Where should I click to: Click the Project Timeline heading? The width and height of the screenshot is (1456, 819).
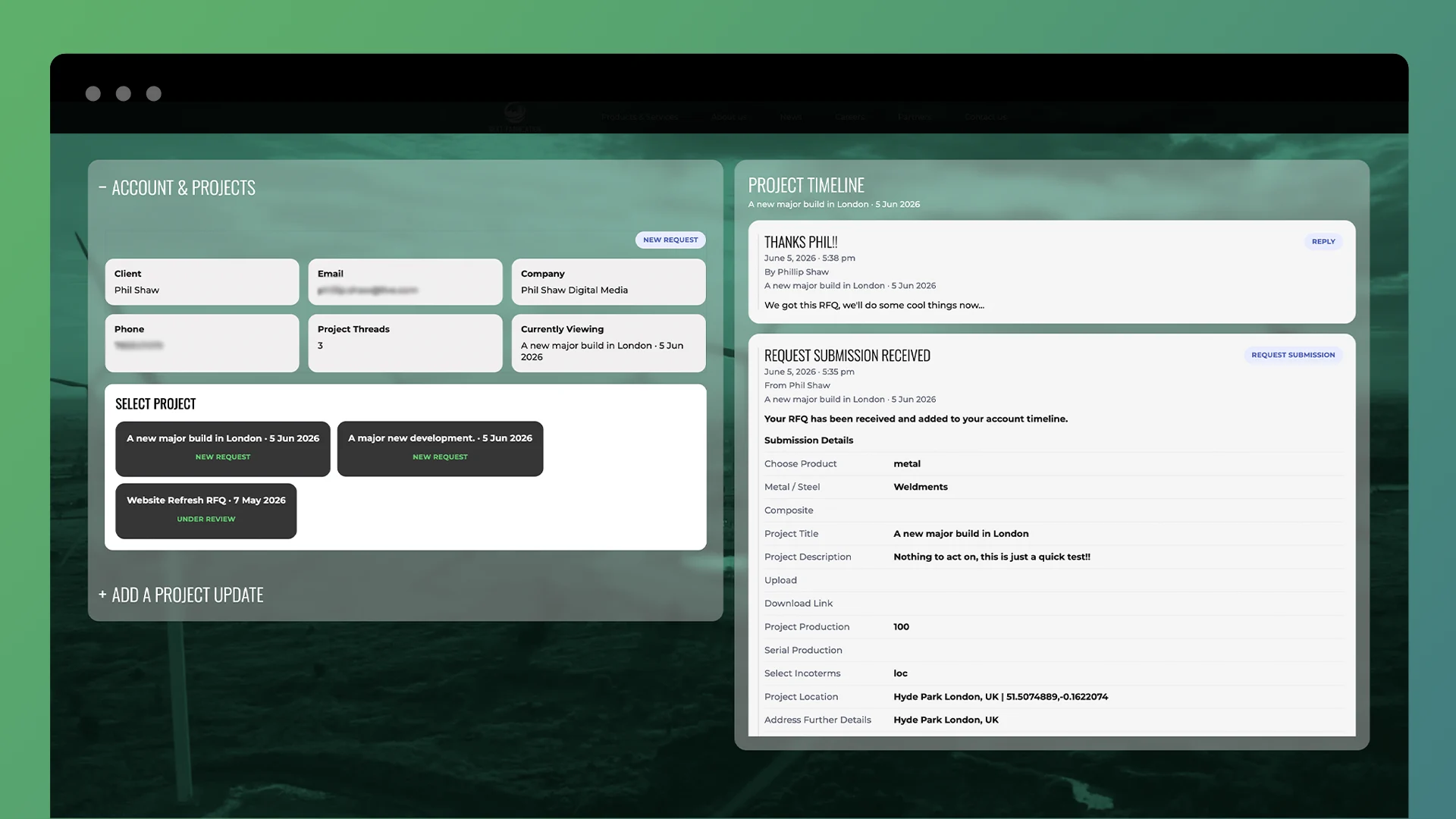tap(806, 185)
